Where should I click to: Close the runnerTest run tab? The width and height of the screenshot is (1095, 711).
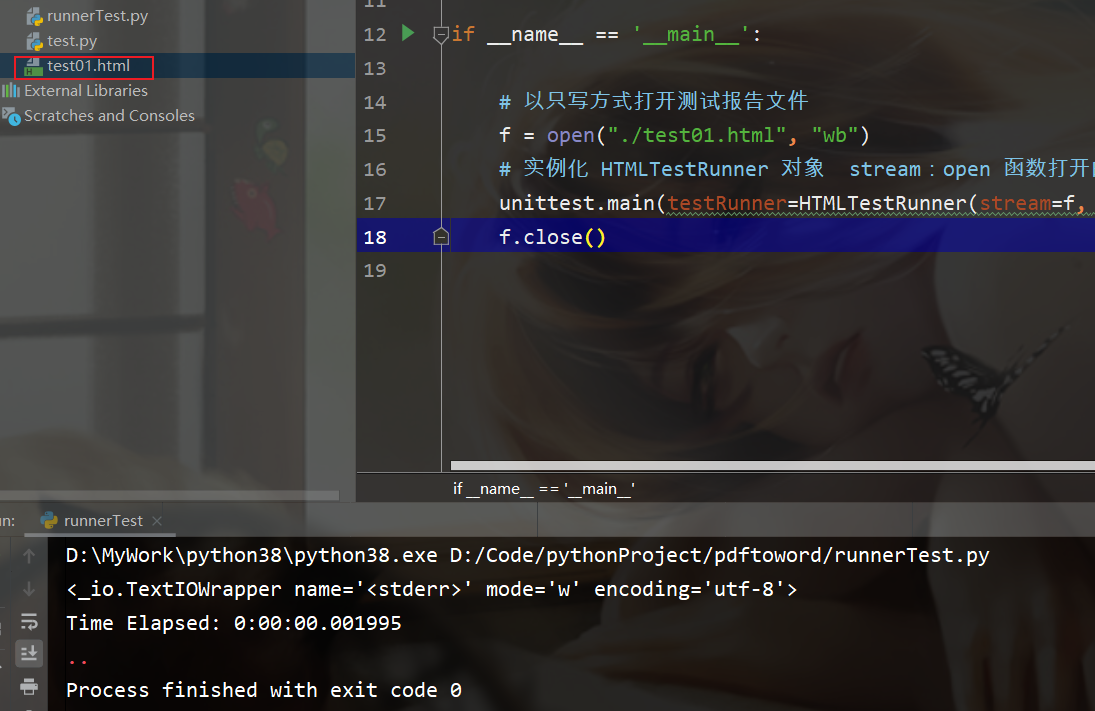[x=157, y=520]
